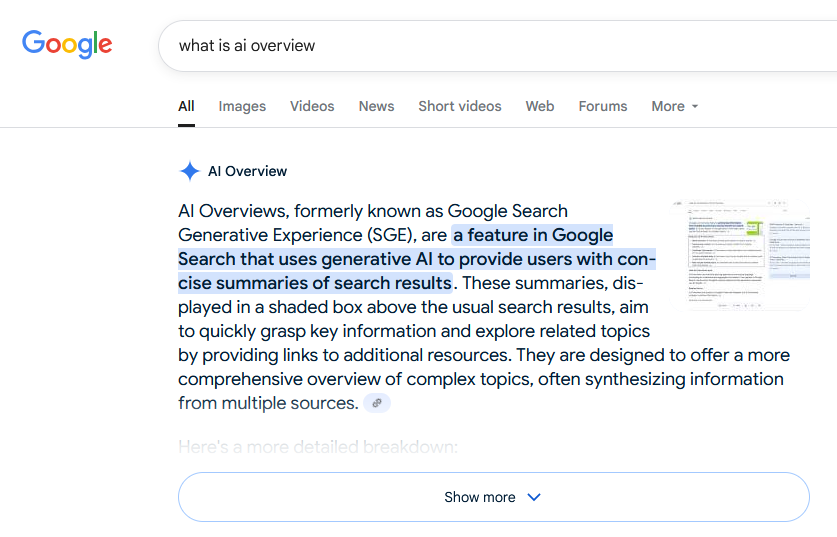Image resolution: width=837 pixels, height=537 pixels.
Task: Click the Google logo
Action: (x=67, y=44)
